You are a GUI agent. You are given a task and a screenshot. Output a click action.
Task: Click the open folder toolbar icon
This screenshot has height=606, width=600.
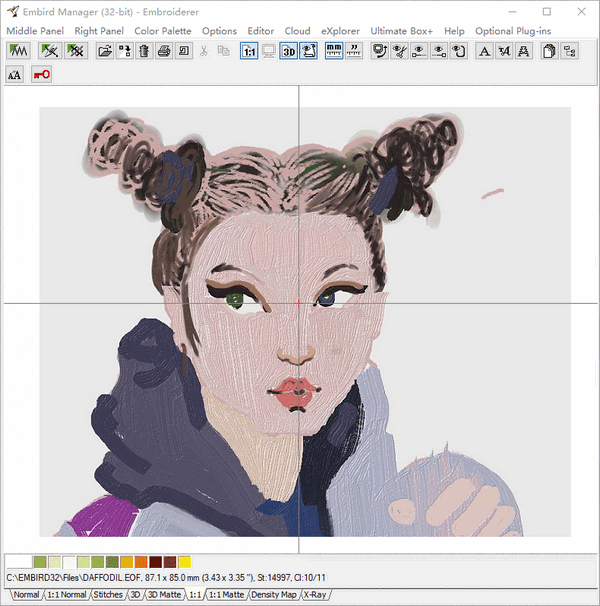105,51
